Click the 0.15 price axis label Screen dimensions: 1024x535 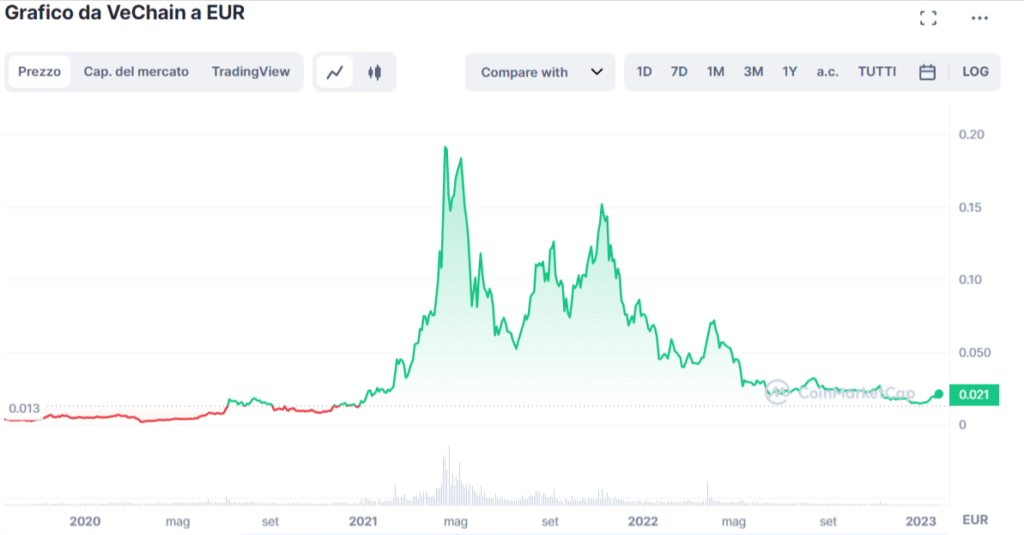point(970,208)
